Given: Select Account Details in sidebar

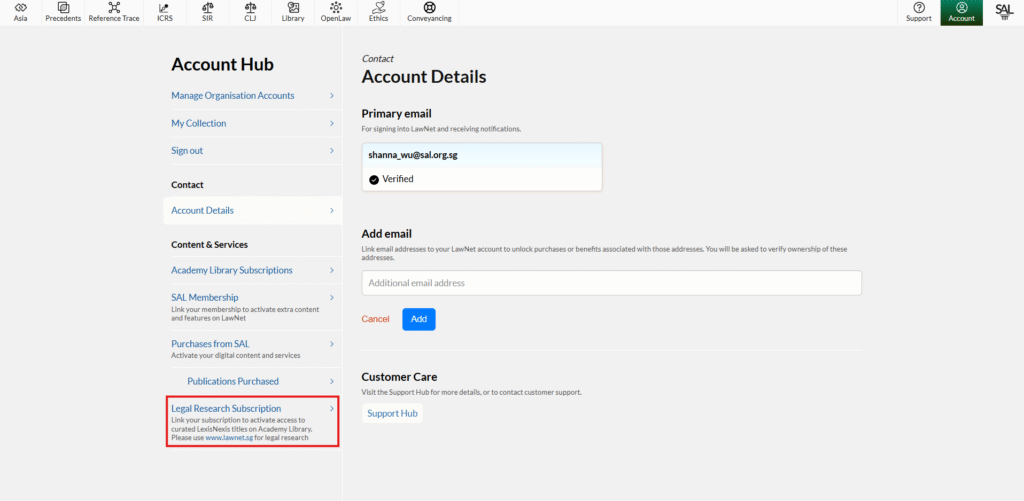Looking at the screenshot, I should [x=253, y=210].
